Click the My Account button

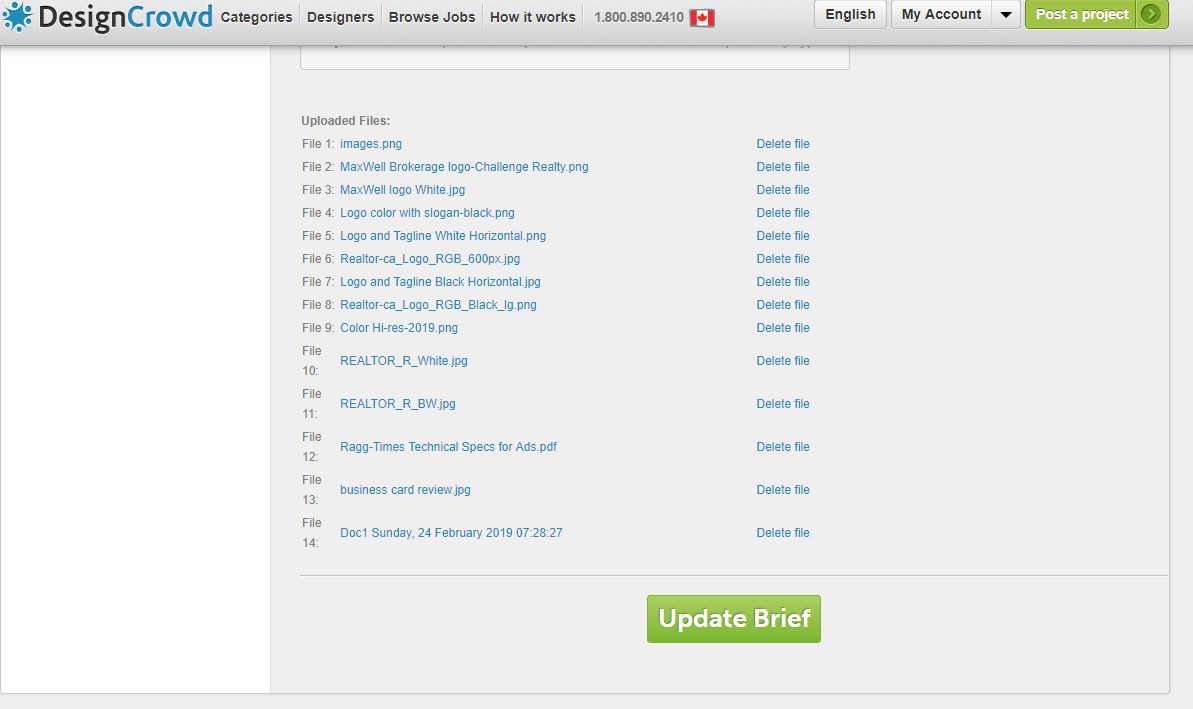(941, 14)
